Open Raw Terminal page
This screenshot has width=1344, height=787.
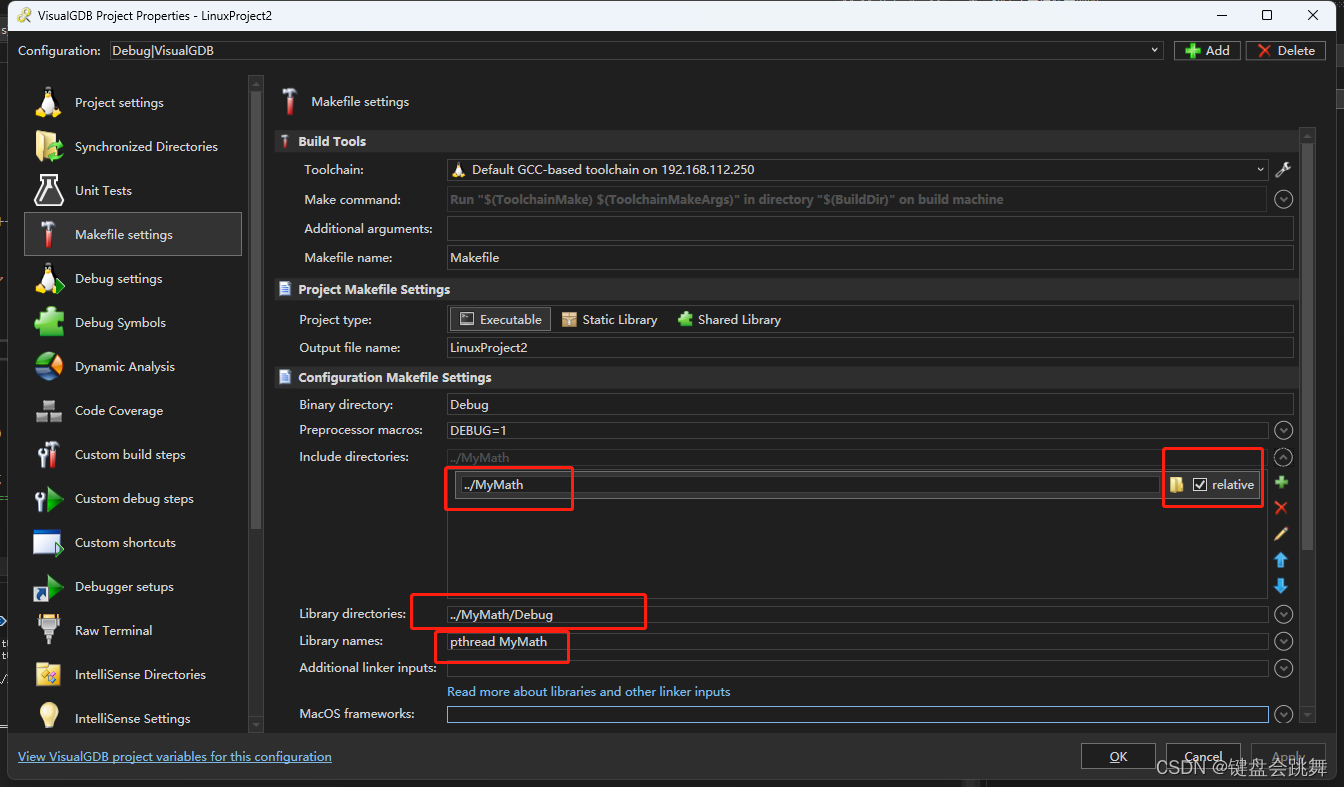(x=133, y=630)
